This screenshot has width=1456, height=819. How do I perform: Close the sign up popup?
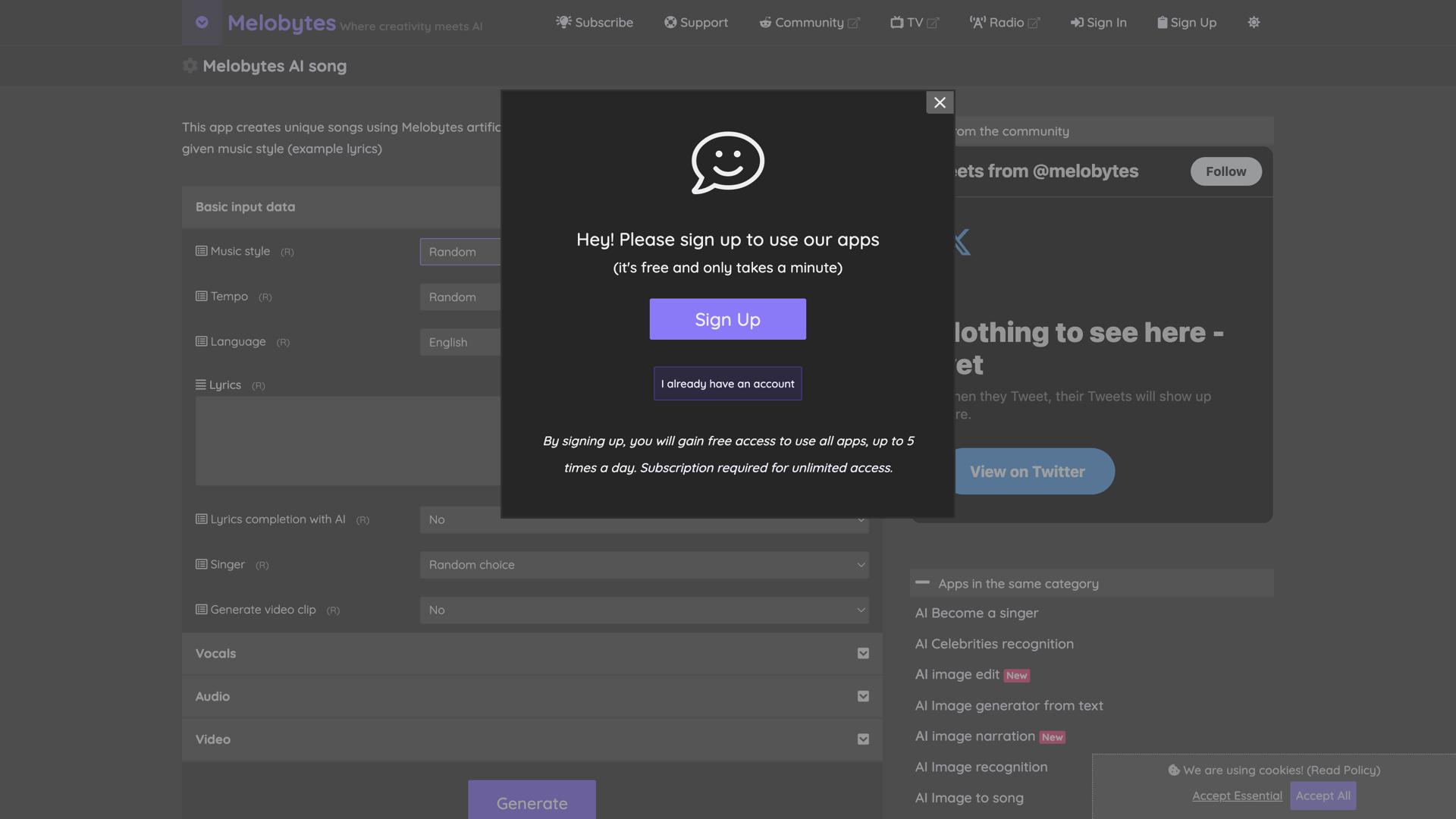940,102
